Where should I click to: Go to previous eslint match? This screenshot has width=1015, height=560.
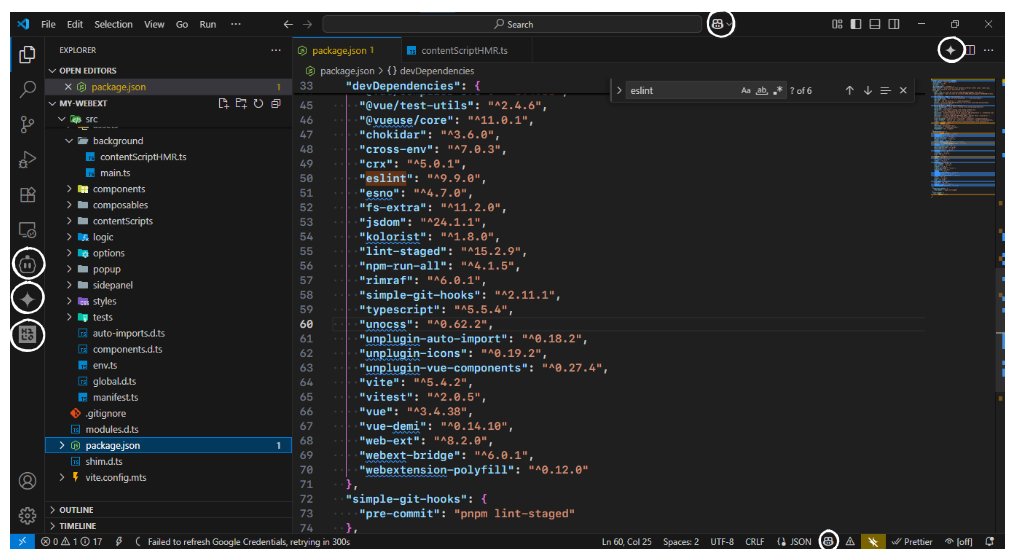tap(849, 91)
